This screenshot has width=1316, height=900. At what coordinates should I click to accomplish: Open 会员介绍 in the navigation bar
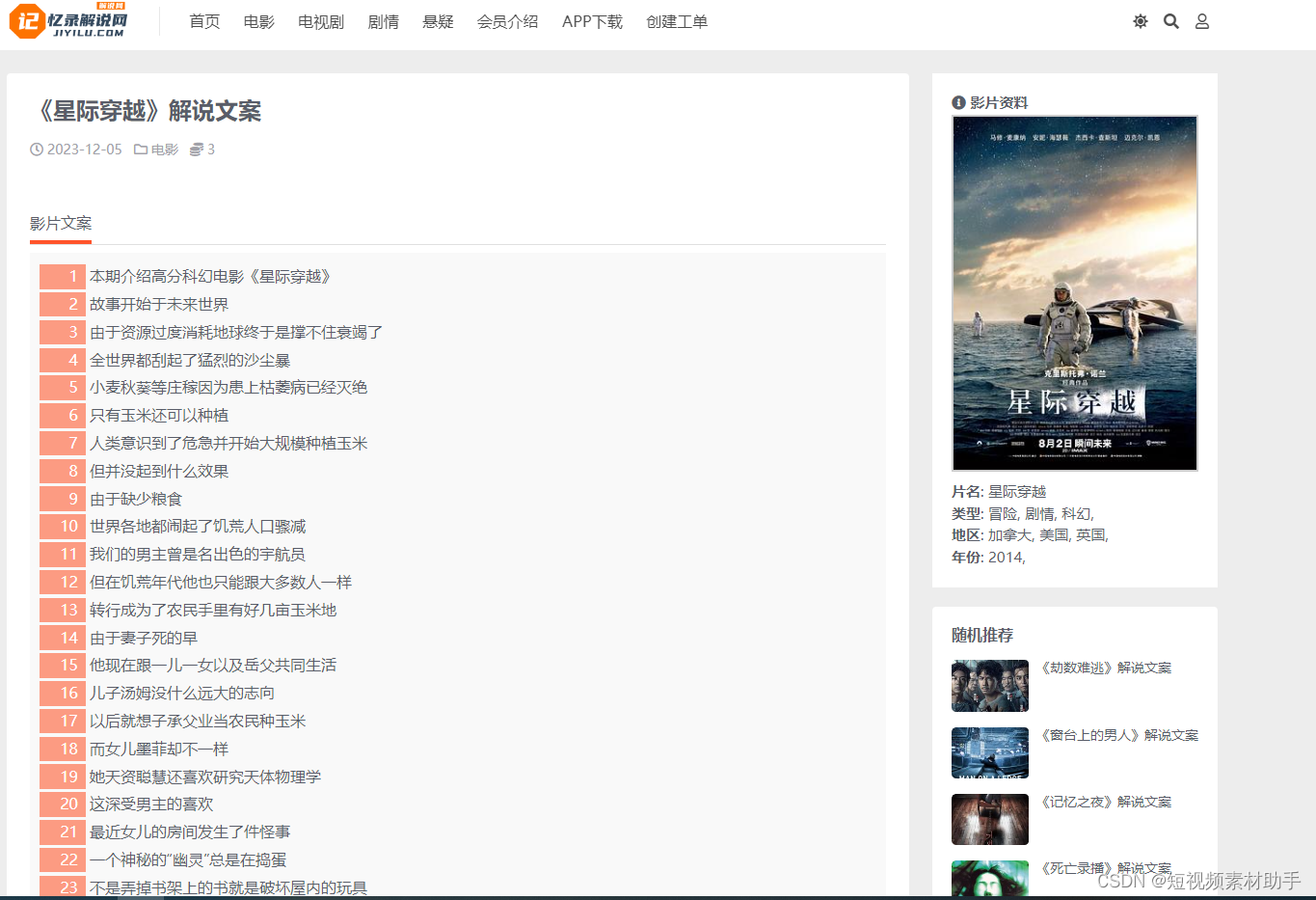pos(508,21)
